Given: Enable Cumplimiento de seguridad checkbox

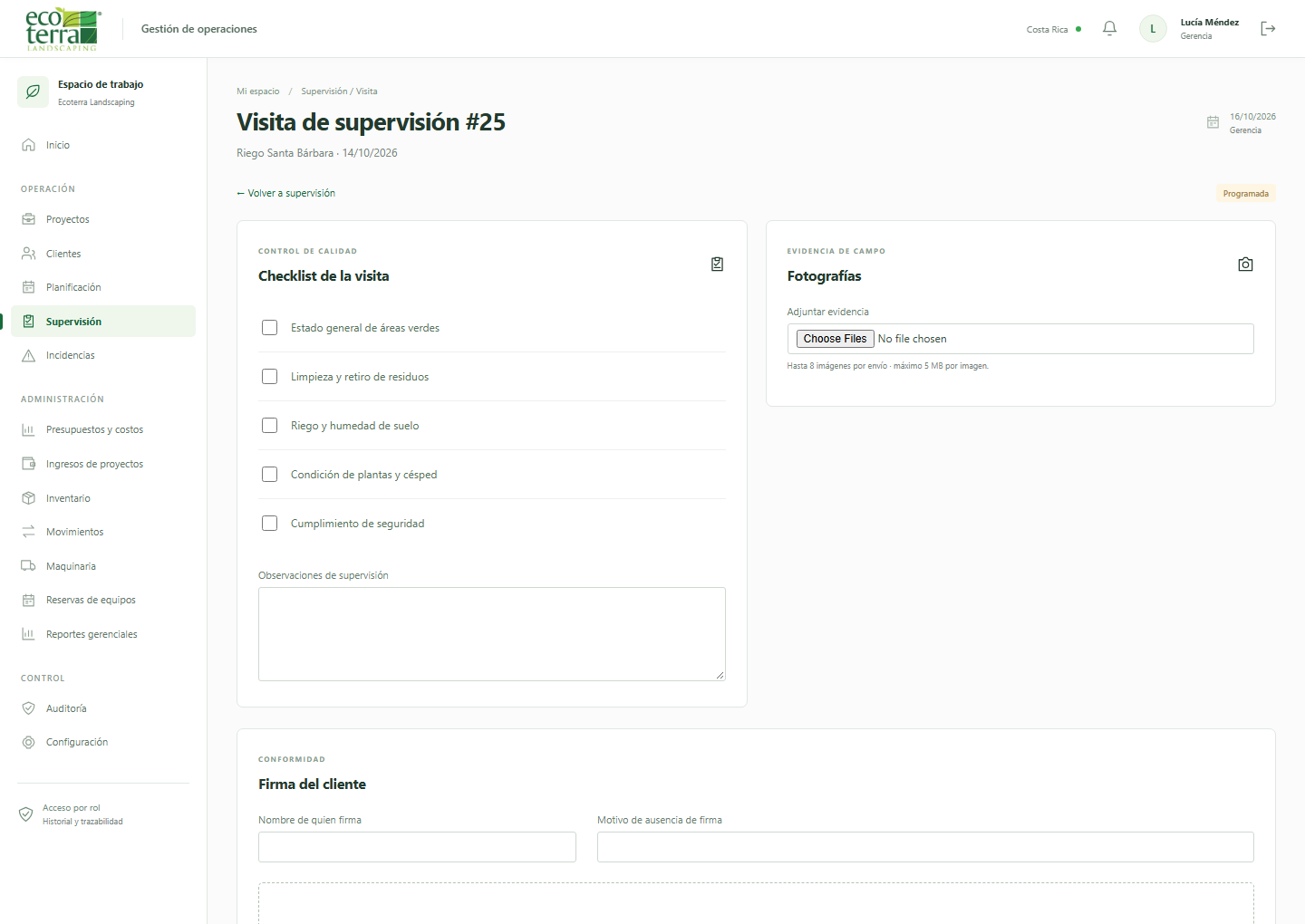Looking at the screenshot, I should 269,524.
